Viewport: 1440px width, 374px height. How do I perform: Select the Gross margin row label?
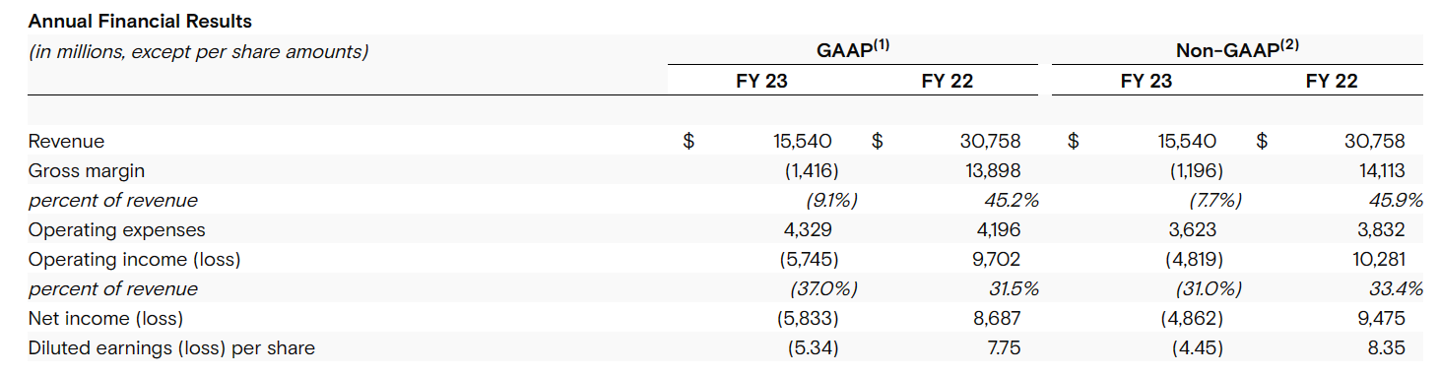point(87,171)
